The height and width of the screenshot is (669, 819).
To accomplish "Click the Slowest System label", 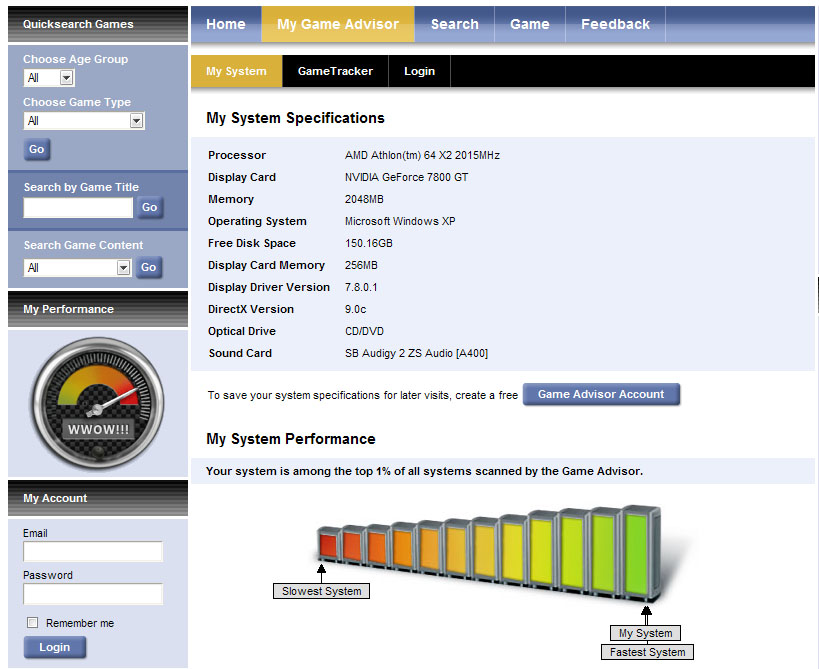I will (x=320, y=590).
